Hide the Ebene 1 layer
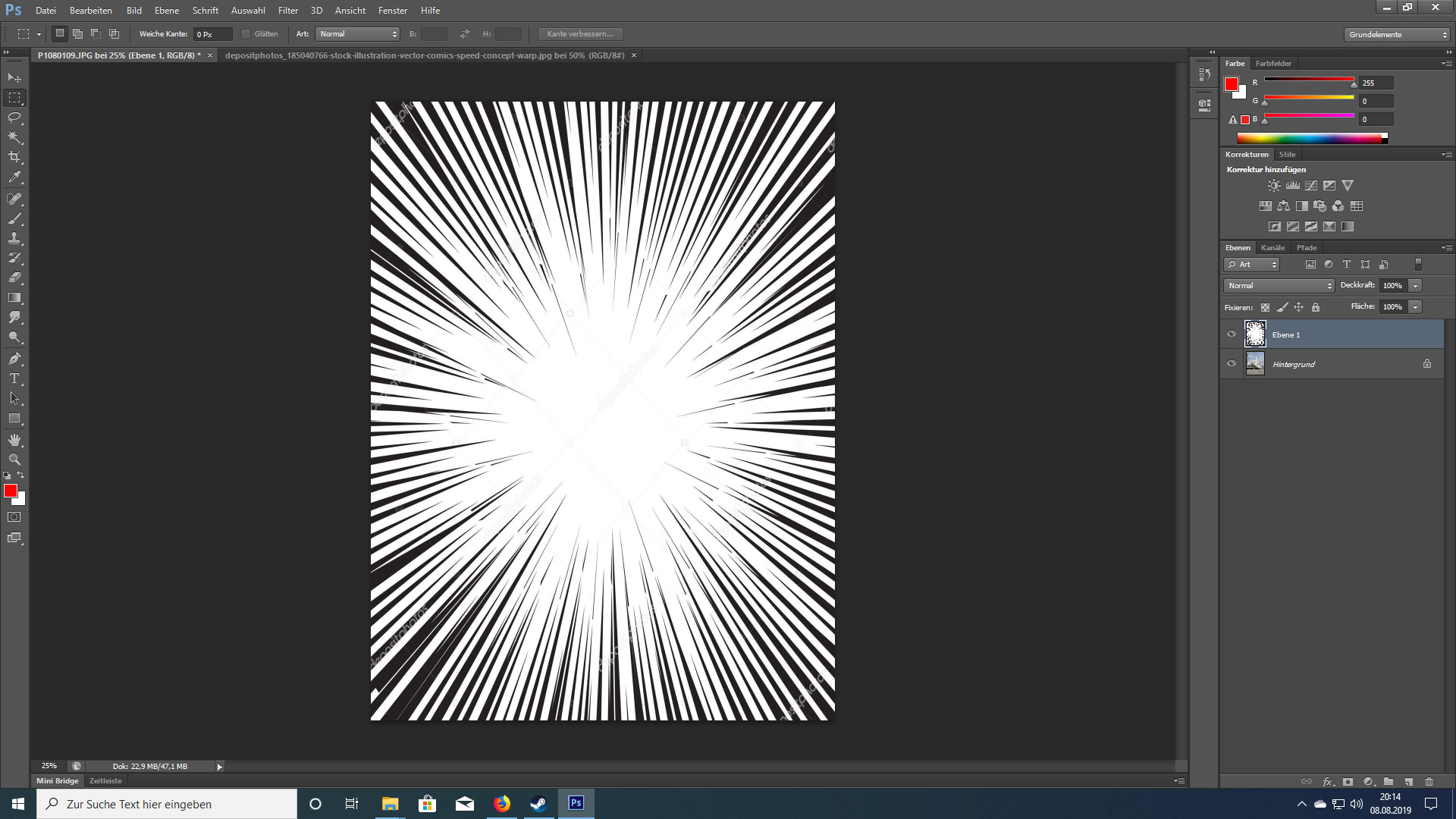Screen dimensions: 1456x819 [x=1232, y=334]
